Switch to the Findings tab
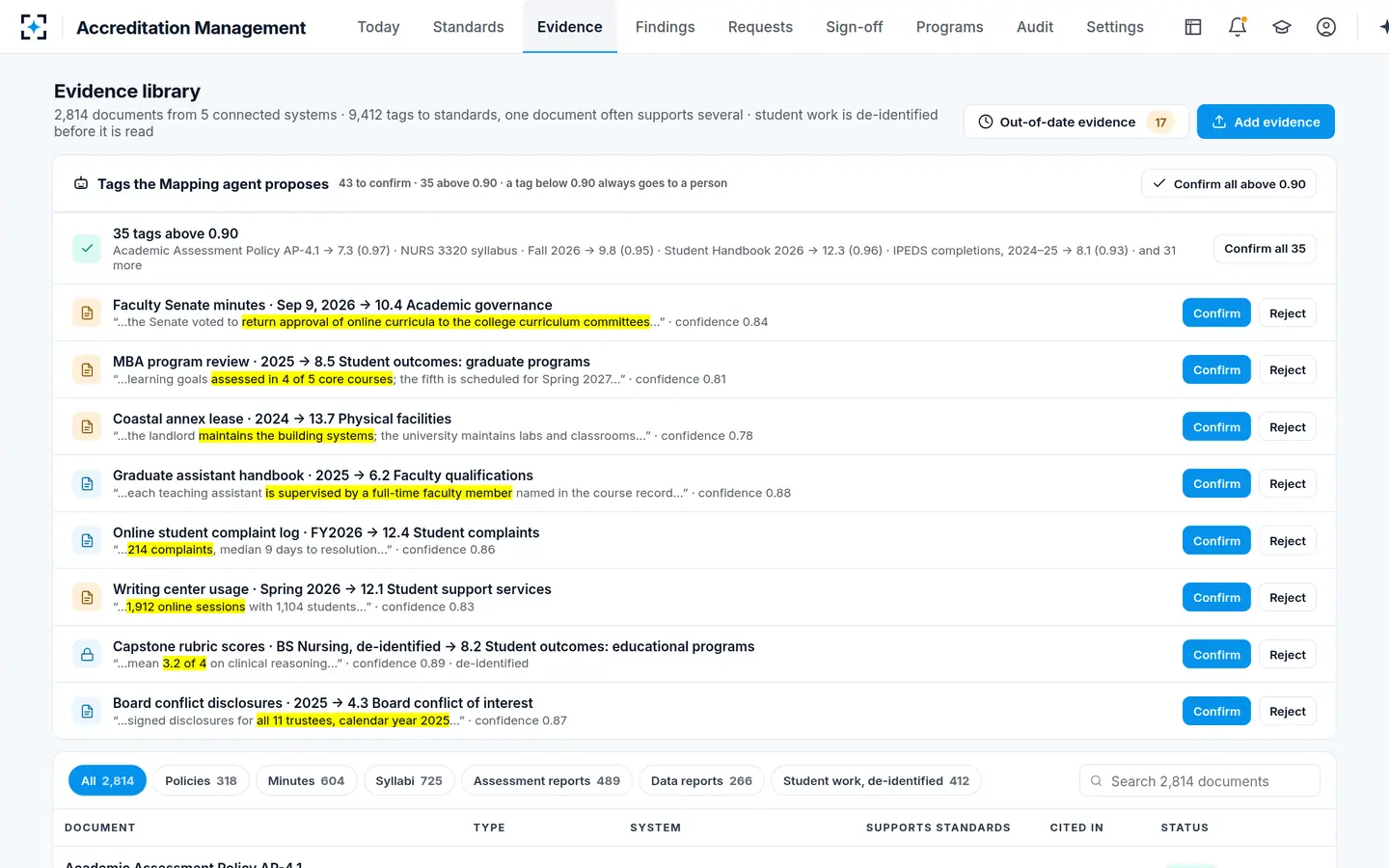 665,27
